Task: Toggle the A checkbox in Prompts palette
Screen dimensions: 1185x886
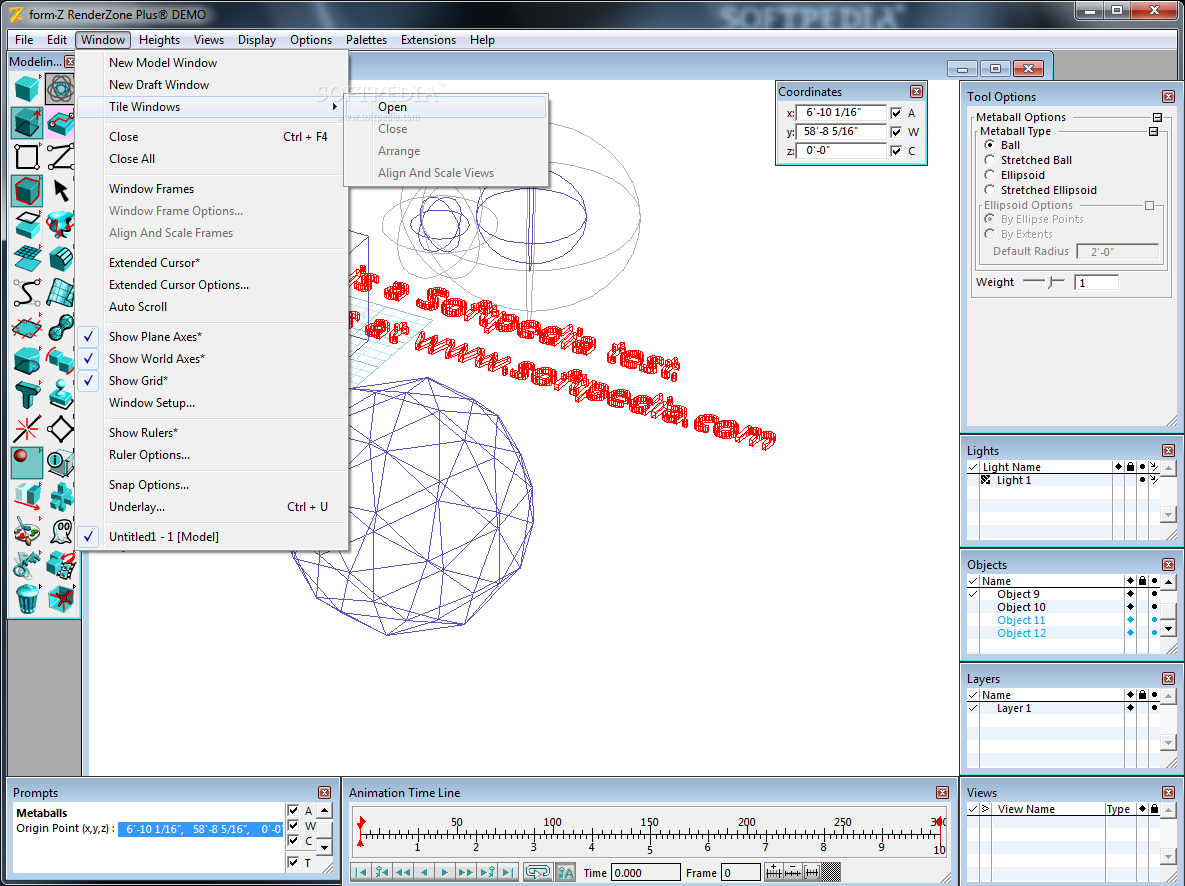Action: pyautogui.click(x=293, y=810)
